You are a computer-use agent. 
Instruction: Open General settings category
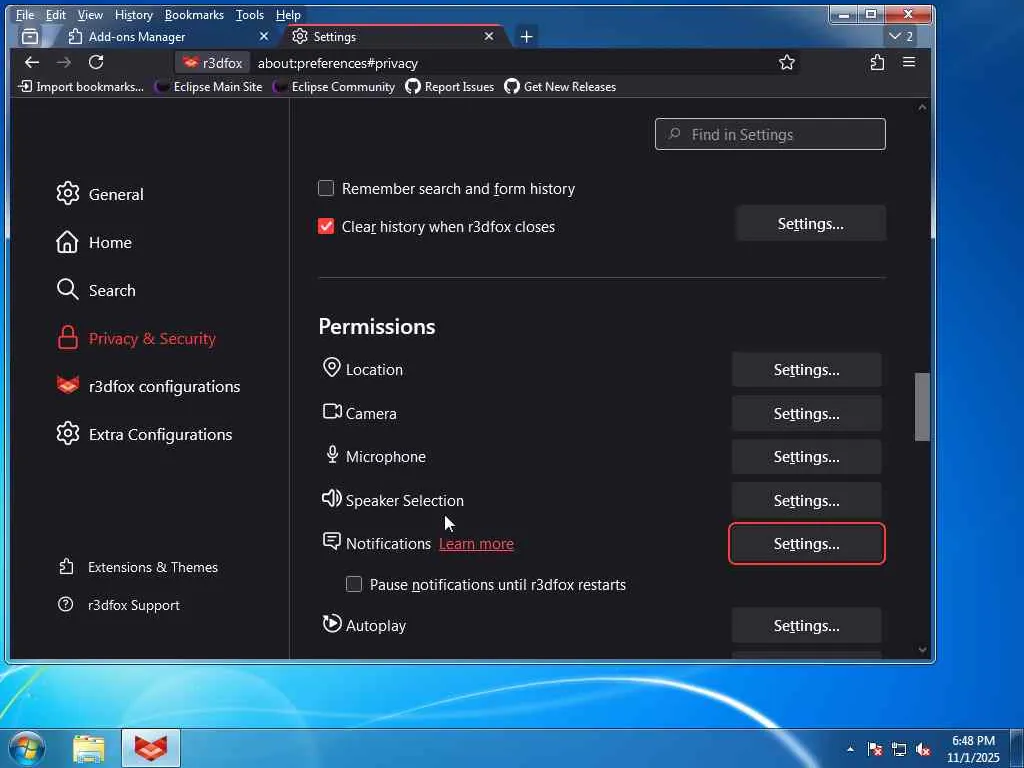point(100,194)
